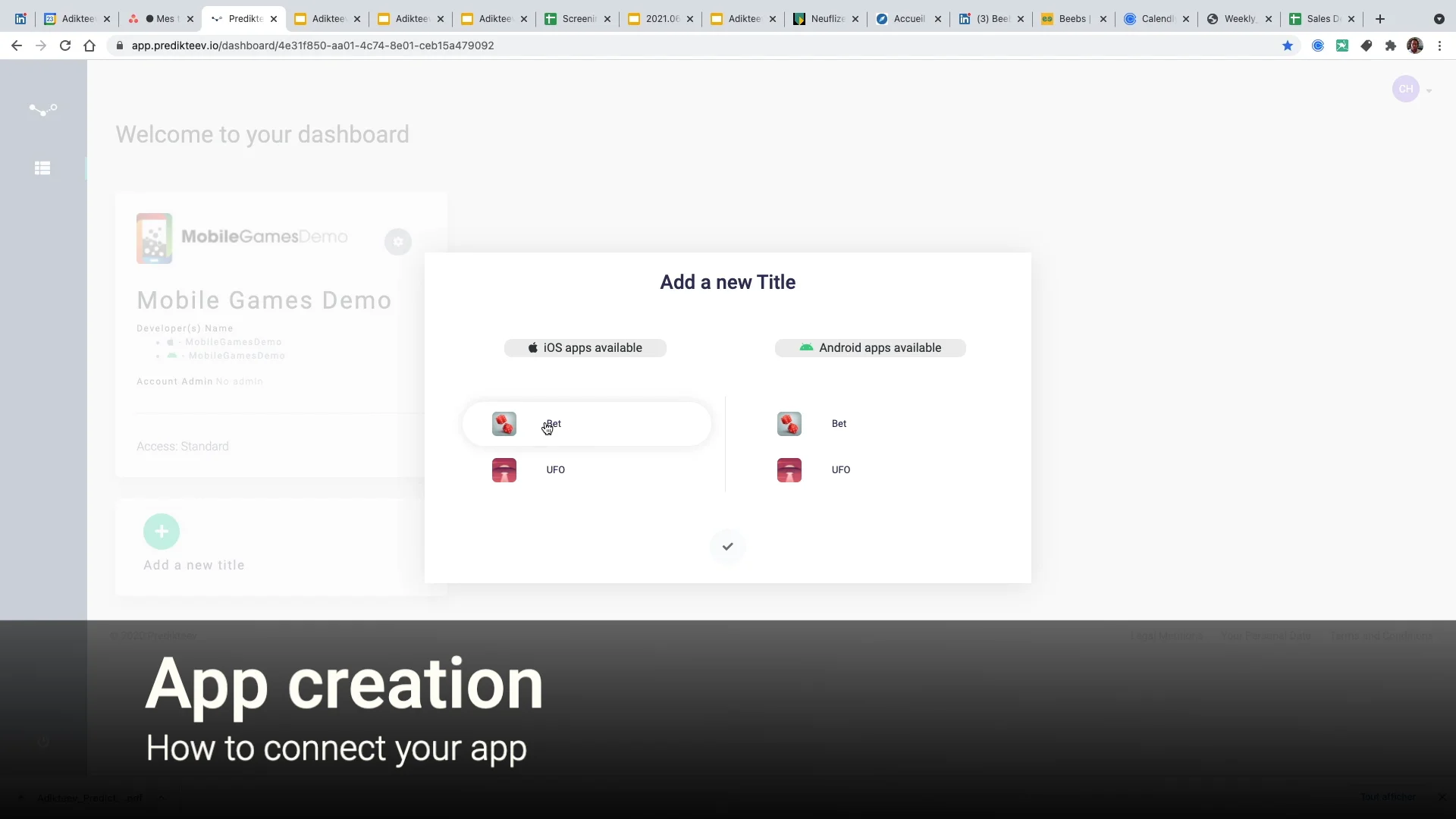
Task: Switch to the Neuflize browser tab
Action: 827,19
